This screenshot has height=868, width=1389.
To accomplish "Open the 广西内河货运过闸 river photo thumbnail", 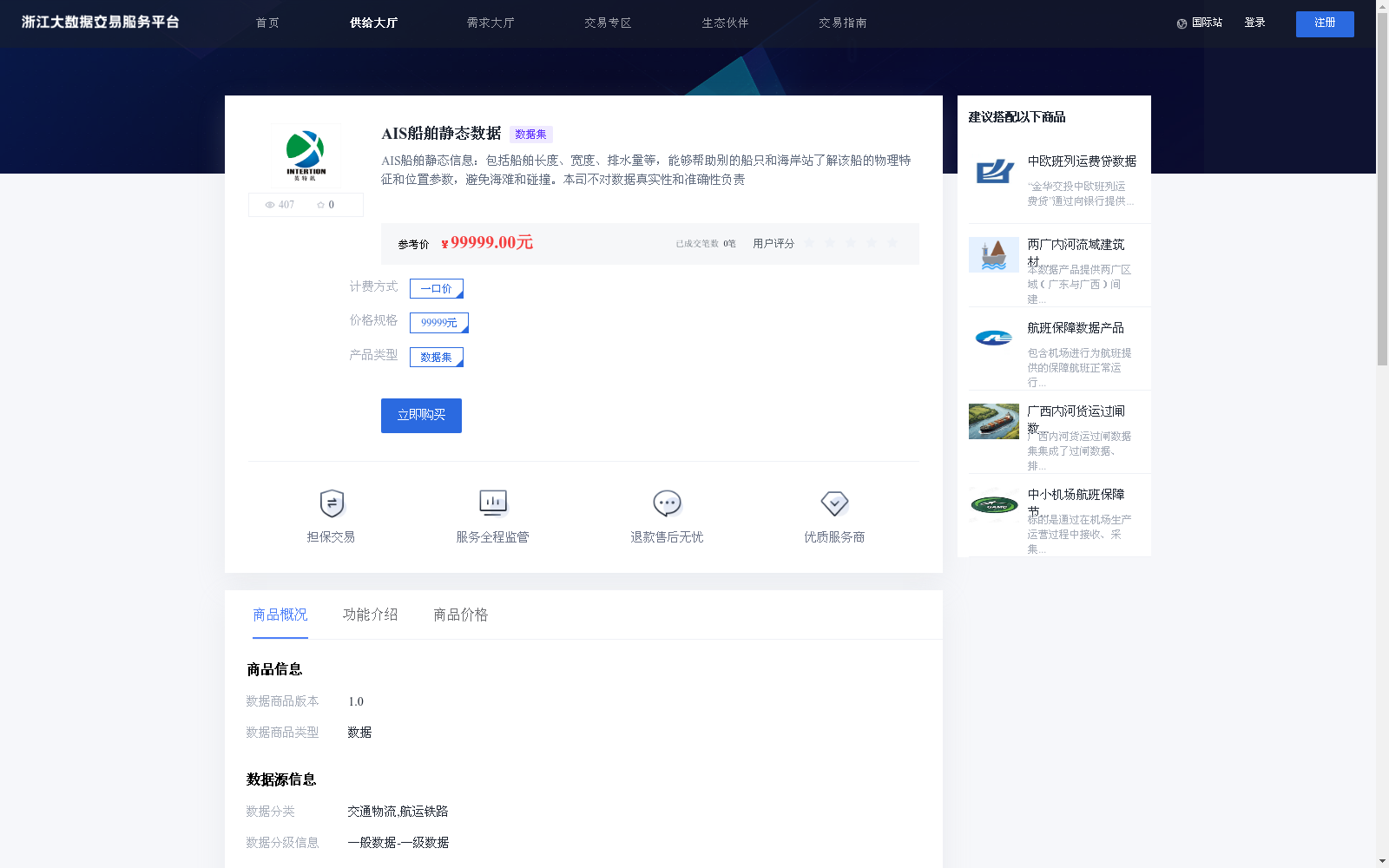I will (x=994, y=422).
